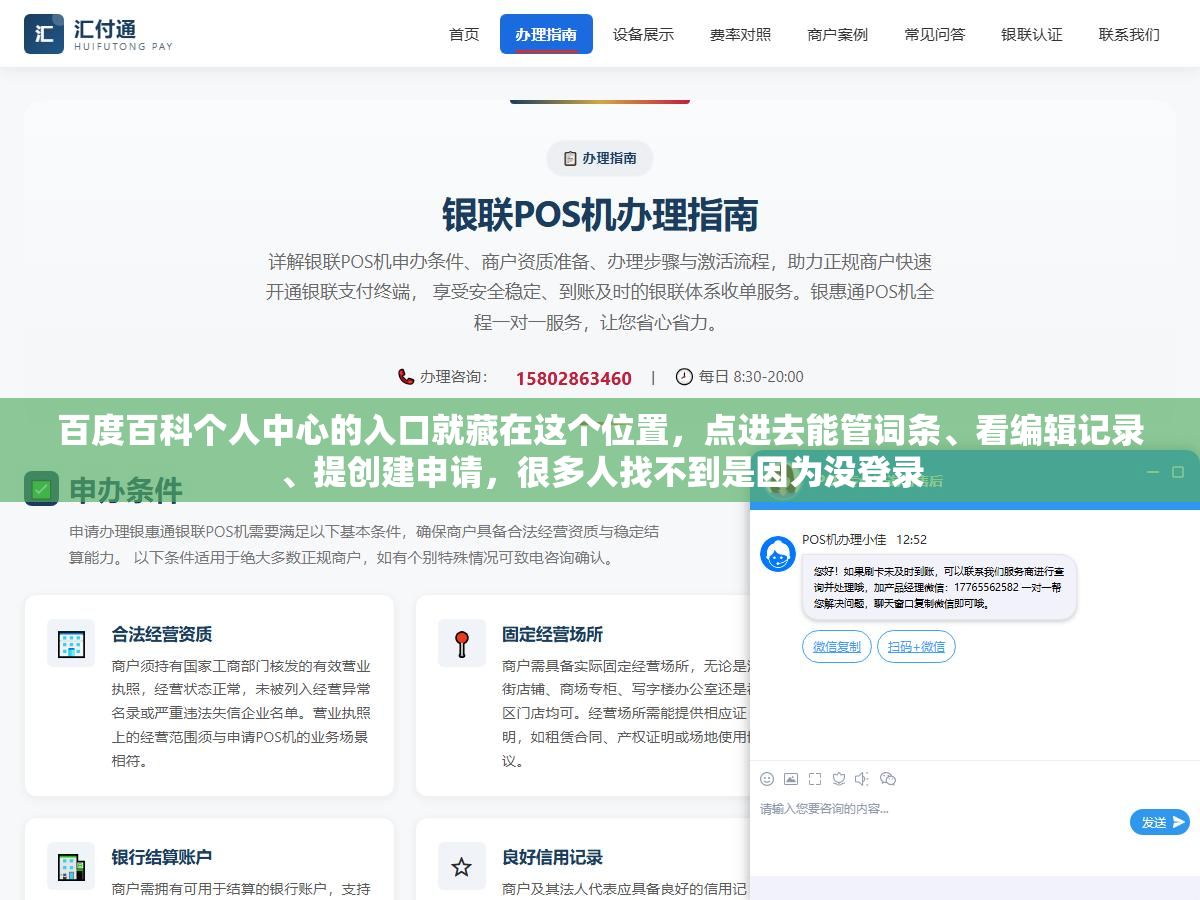Image resolution: width=1200 pixels, height=900 pixels.
Task: Click the 发送 send button
Action: 1160,822
